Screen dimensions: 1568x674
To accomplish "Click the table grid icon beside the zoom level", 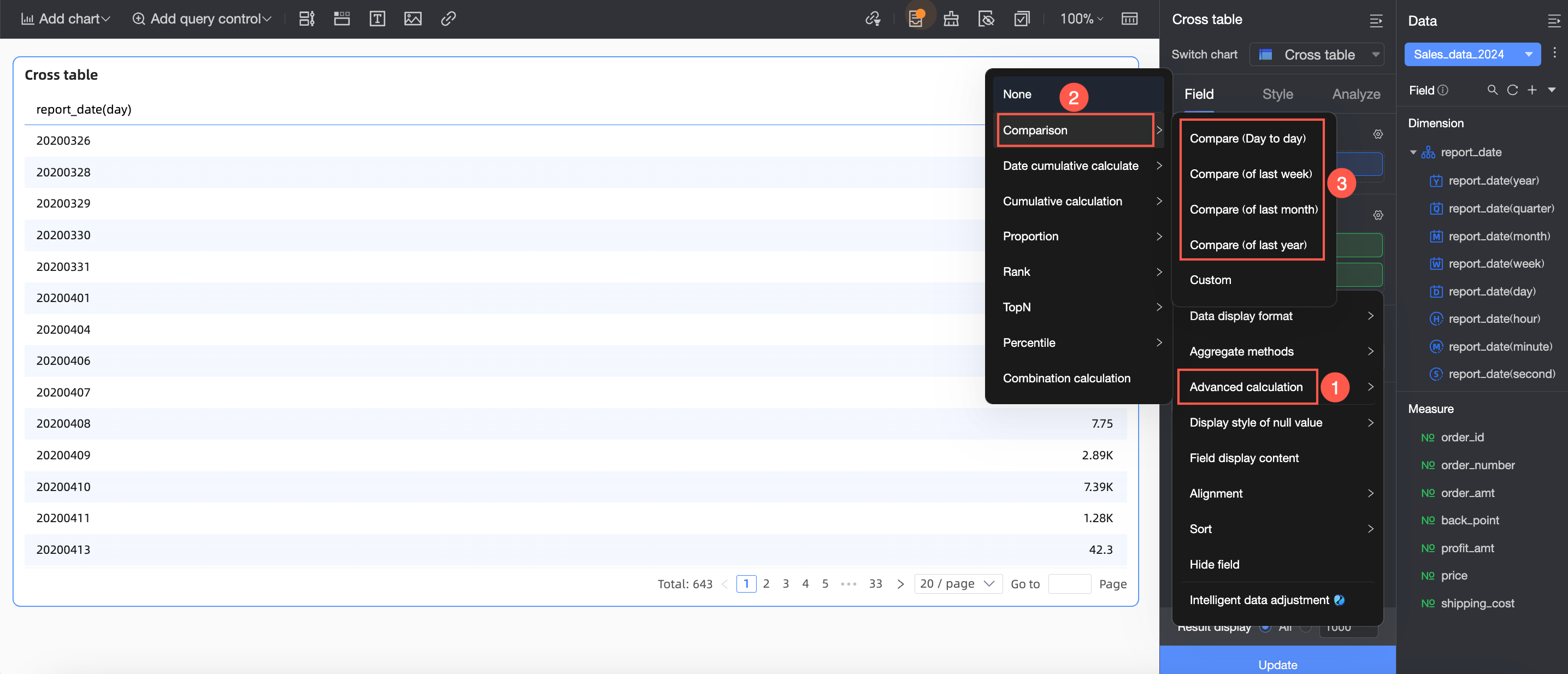I will (x=1129, y=19).
